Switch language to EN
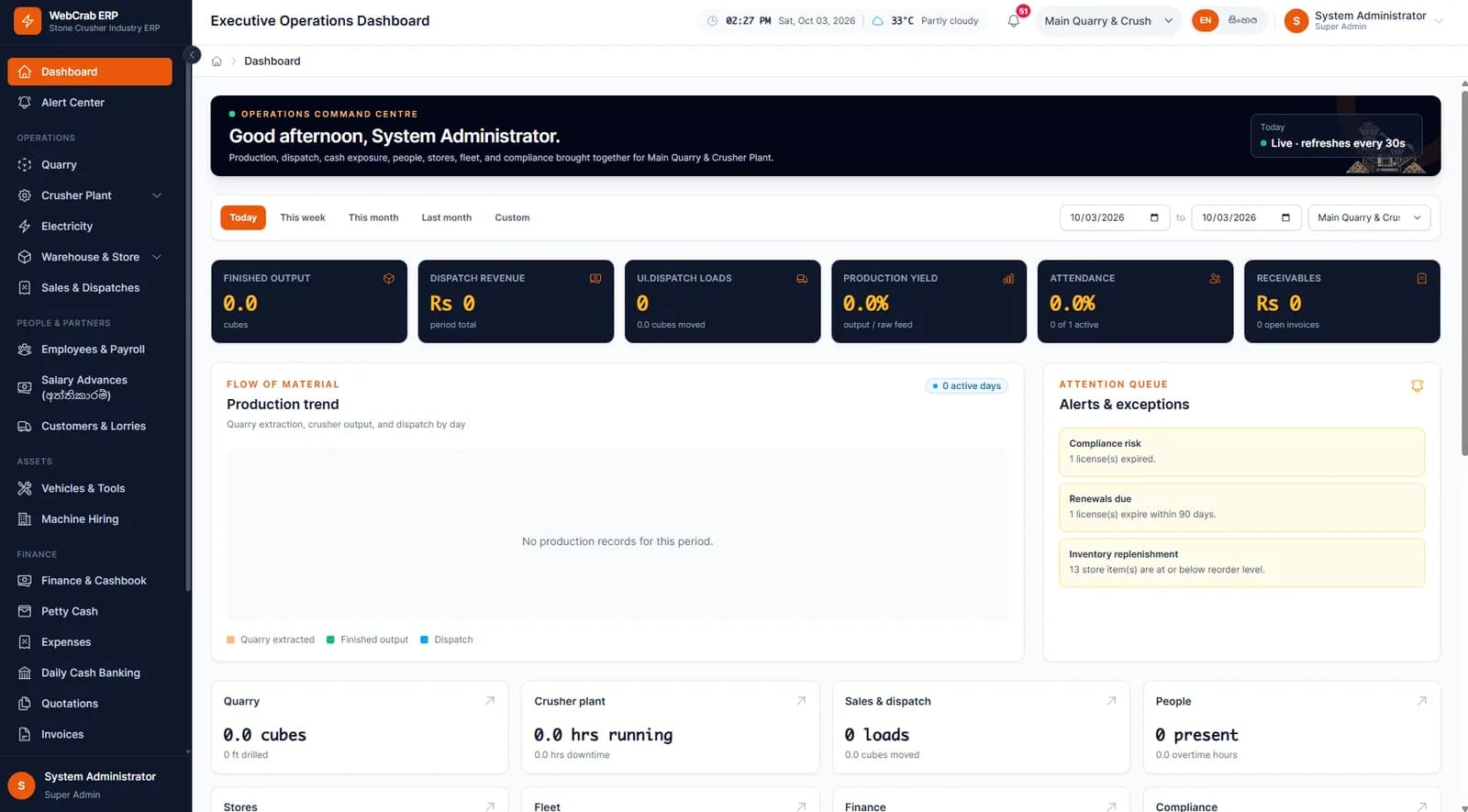1468x812 pixels. pos(1206,20)
